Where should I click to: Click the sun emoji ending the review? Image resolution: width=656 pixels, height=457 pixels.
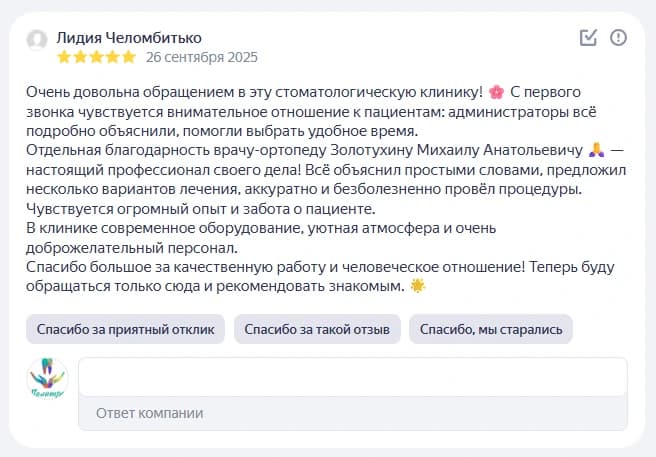417,286
